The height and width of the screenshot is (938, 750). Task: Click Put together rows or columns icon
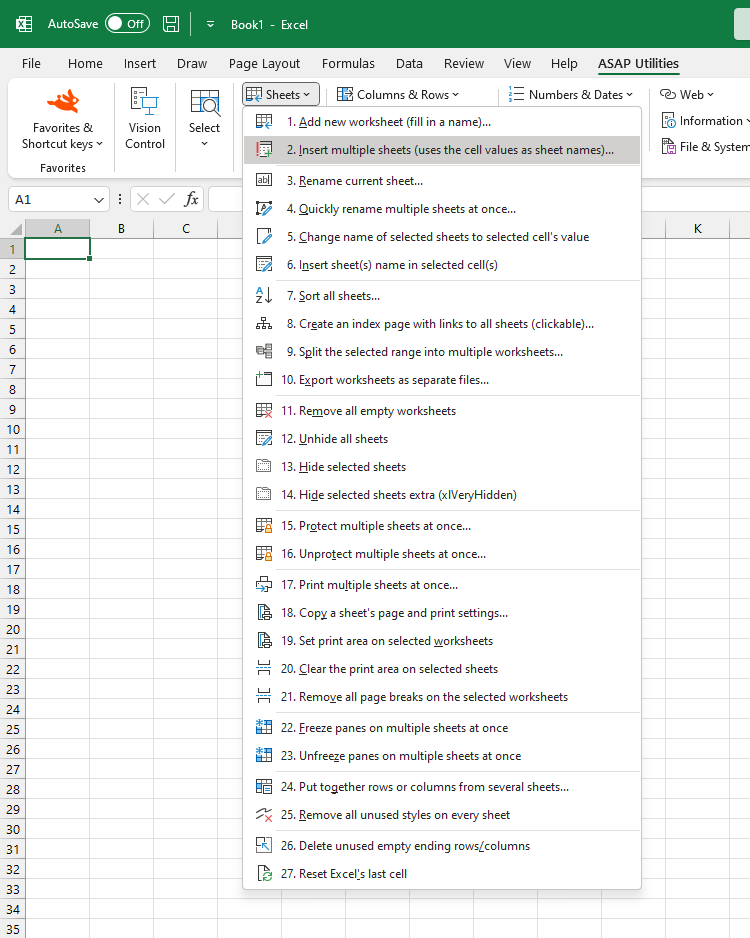264,787
